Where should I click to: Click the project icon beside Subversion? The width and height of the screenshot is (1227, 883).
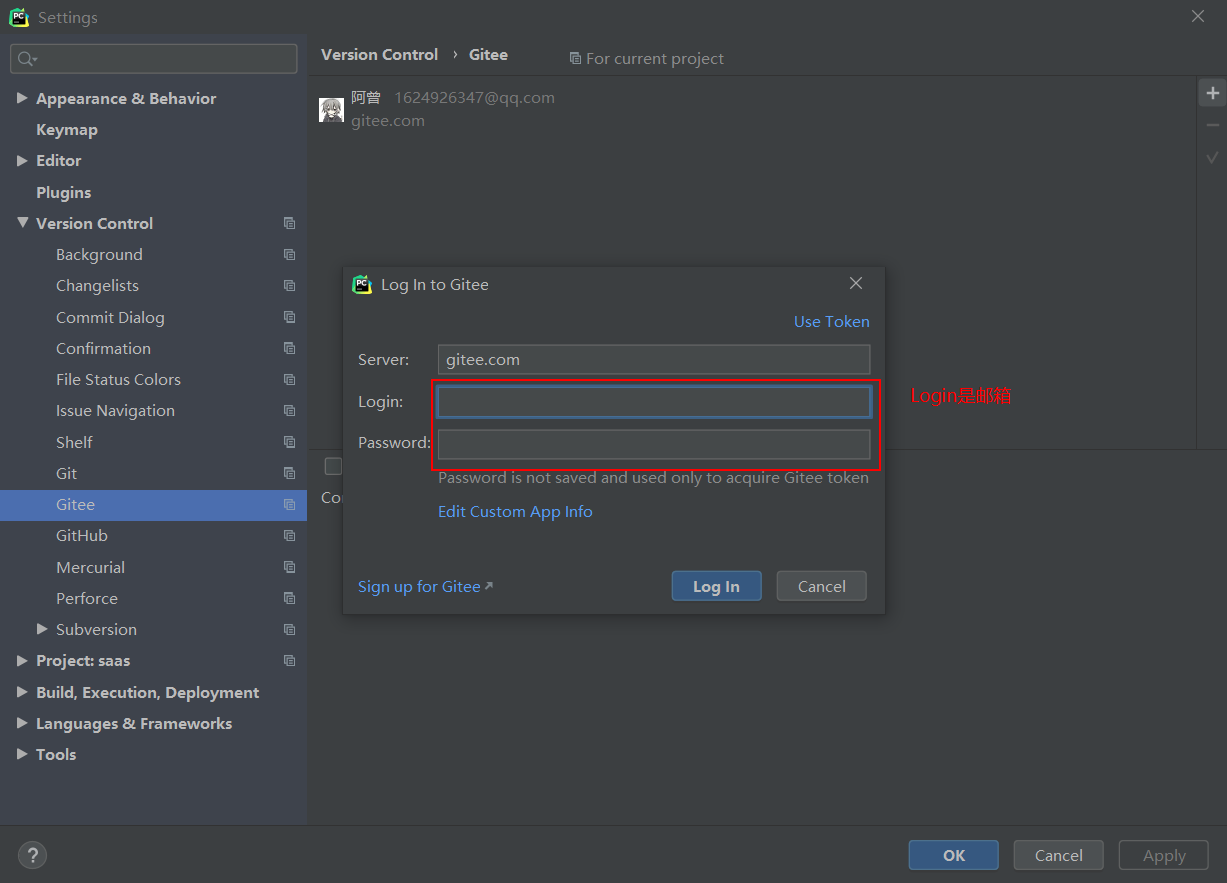click(x=289, y=629)
